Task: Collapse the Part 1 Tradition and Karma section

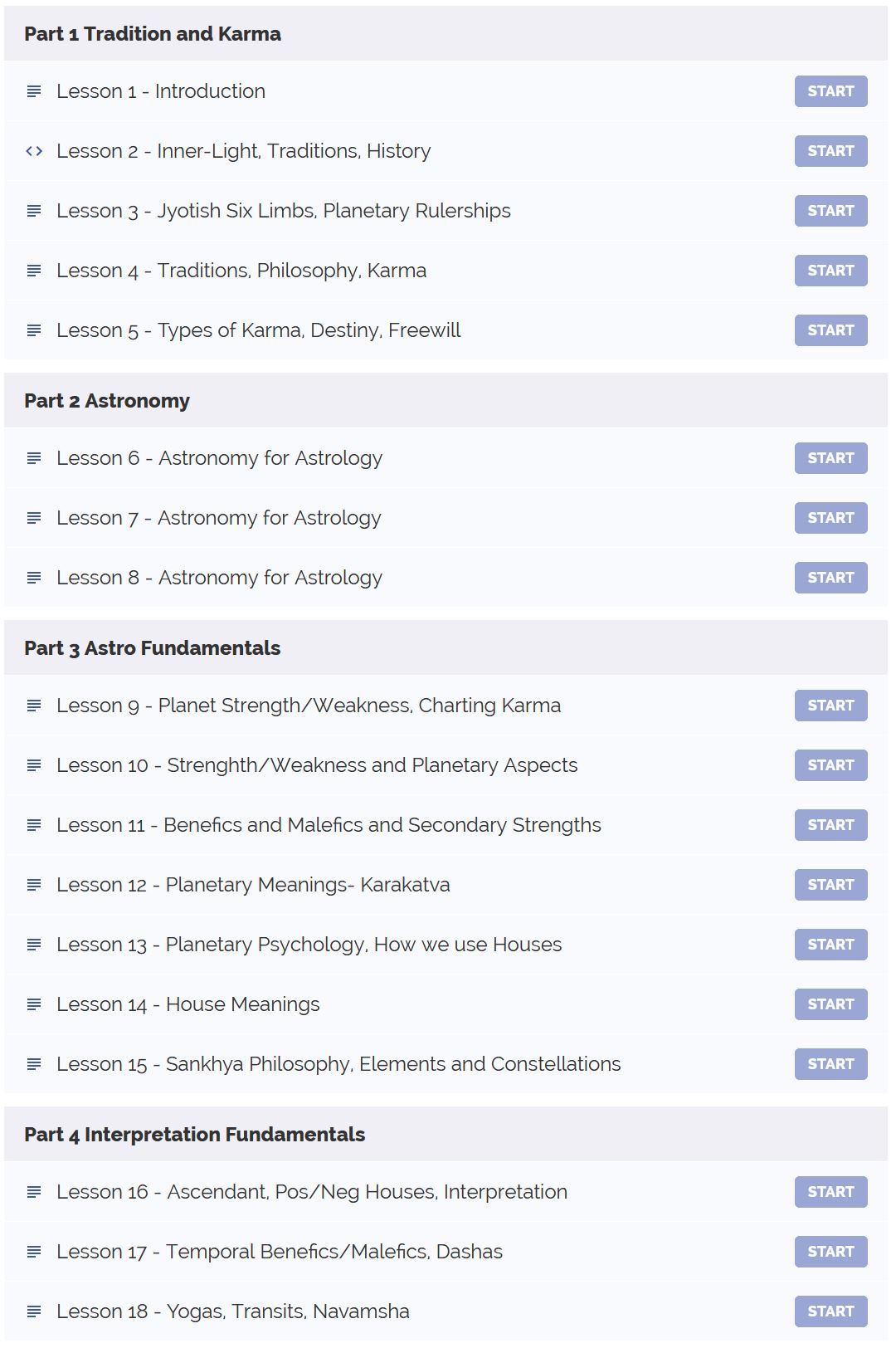Action: tap(446, 33)
